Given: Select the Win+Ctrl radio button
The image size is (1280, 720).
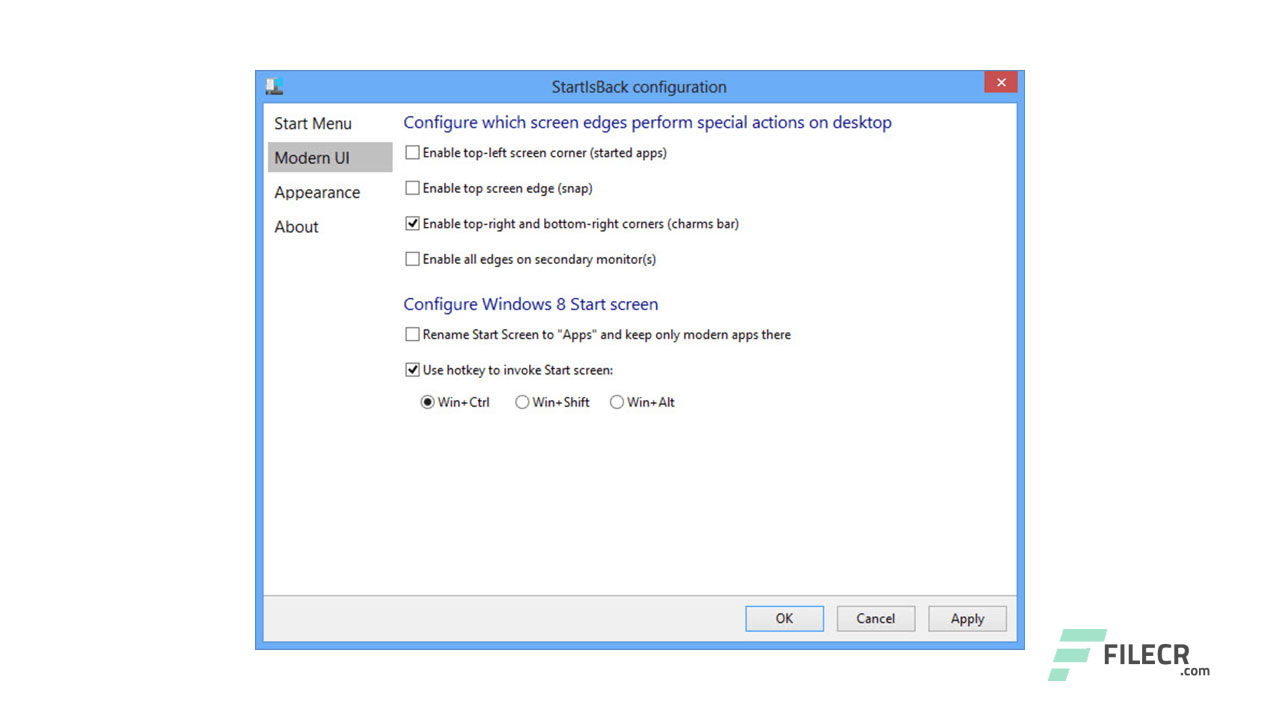Looking at the screenshot, I should coord(428,402).
